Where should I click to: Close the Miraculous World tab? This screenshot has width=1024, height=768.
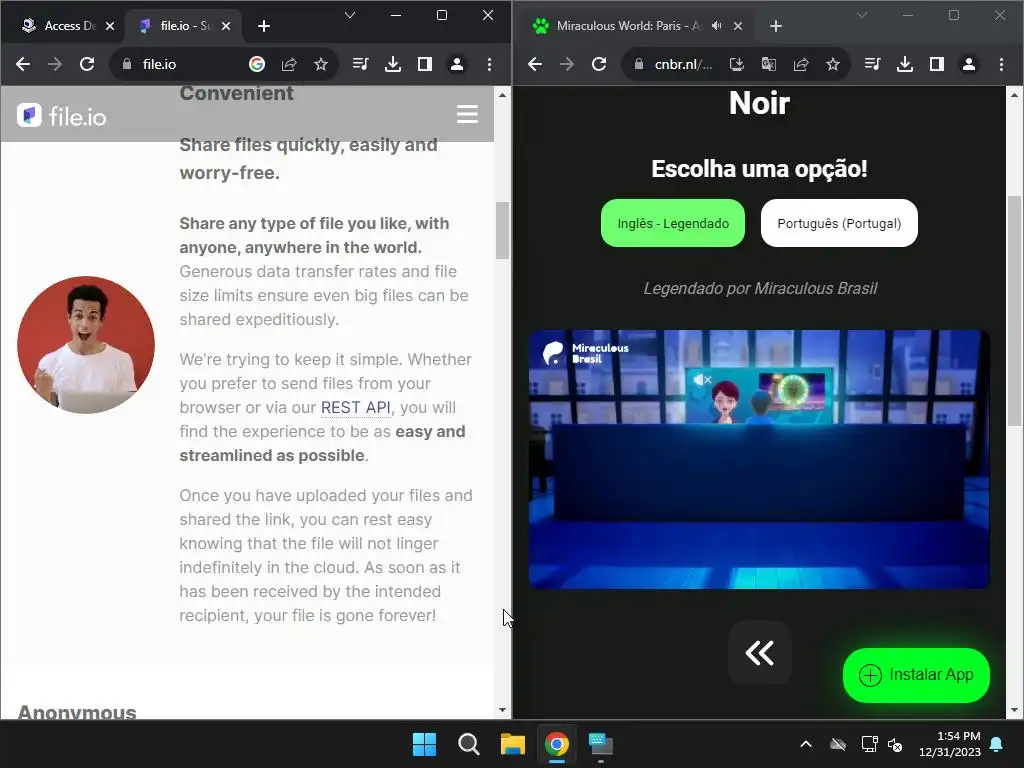pos(738,26)
